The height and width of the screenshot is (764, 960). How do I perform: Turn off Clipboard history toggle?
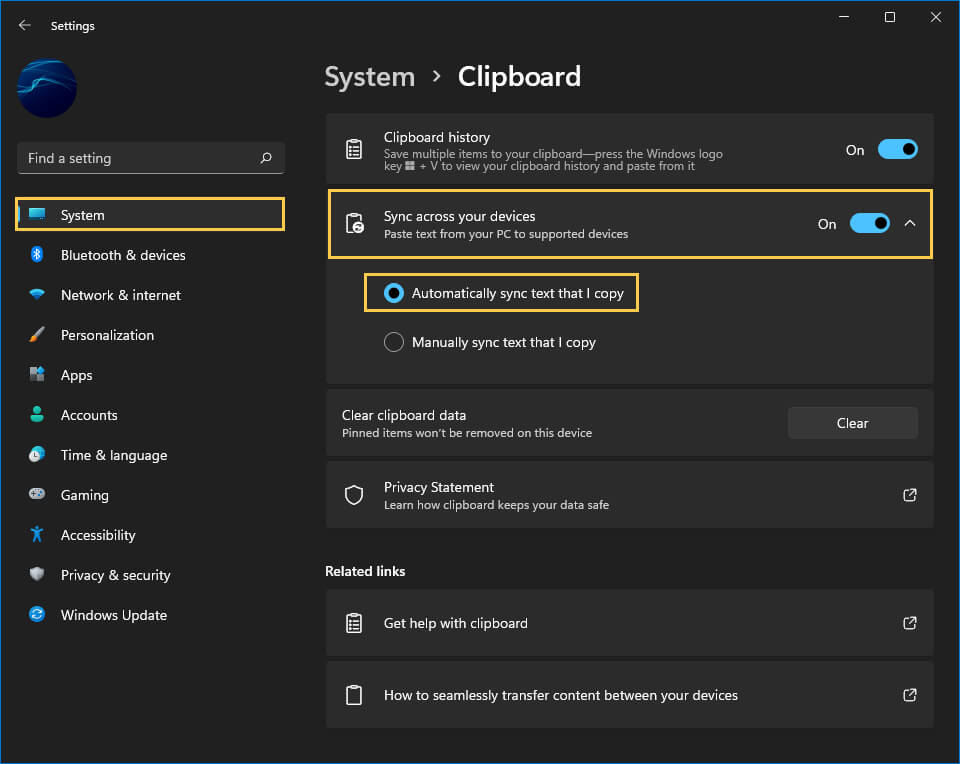point(898,149)
